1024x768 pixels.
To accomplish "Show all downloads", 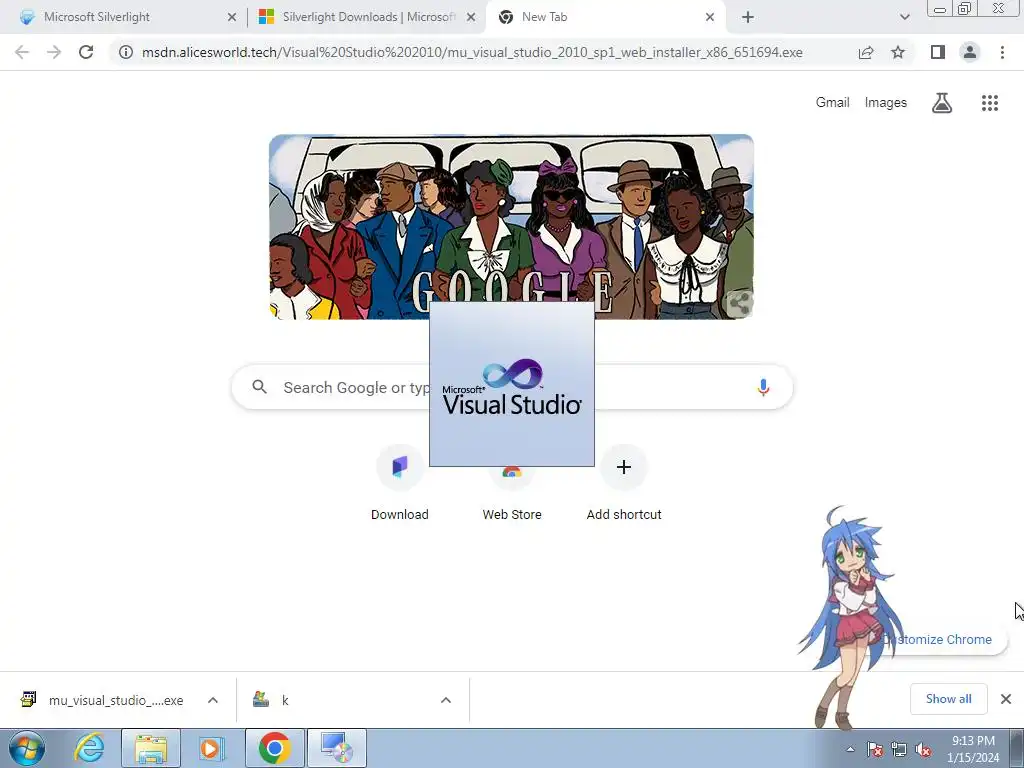I will point(948,699).
